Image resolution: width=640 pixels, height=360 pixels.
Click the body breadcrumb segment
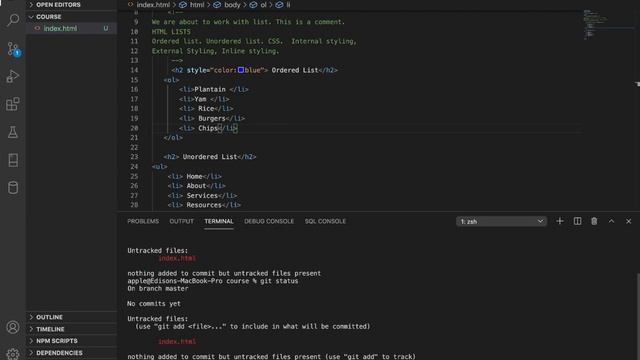232,5
